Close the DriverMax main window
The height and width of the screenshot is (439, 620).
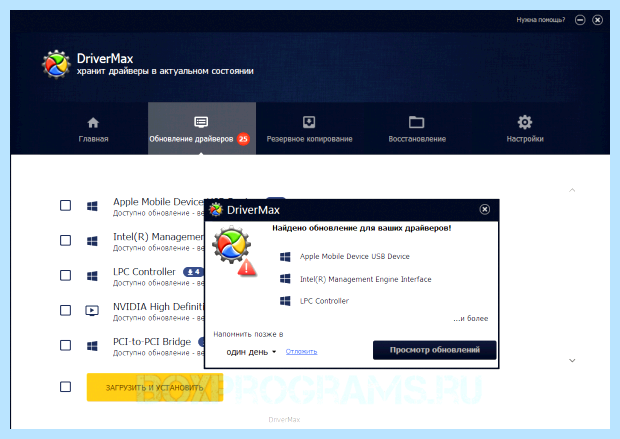tap(597, 20)
